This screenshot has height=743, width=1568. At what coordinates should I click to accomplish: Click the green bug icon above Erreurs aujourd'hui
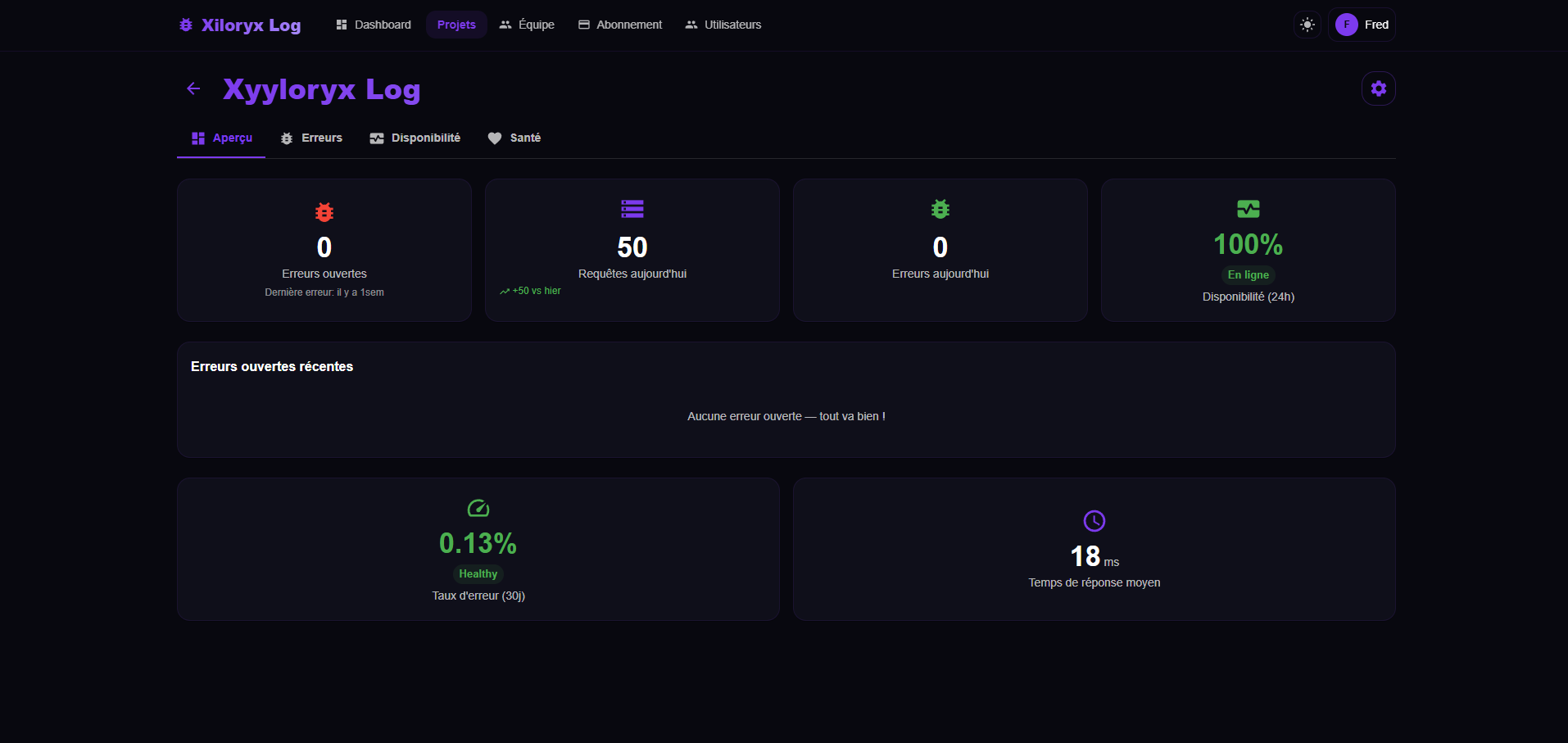[x=940, y=209]
